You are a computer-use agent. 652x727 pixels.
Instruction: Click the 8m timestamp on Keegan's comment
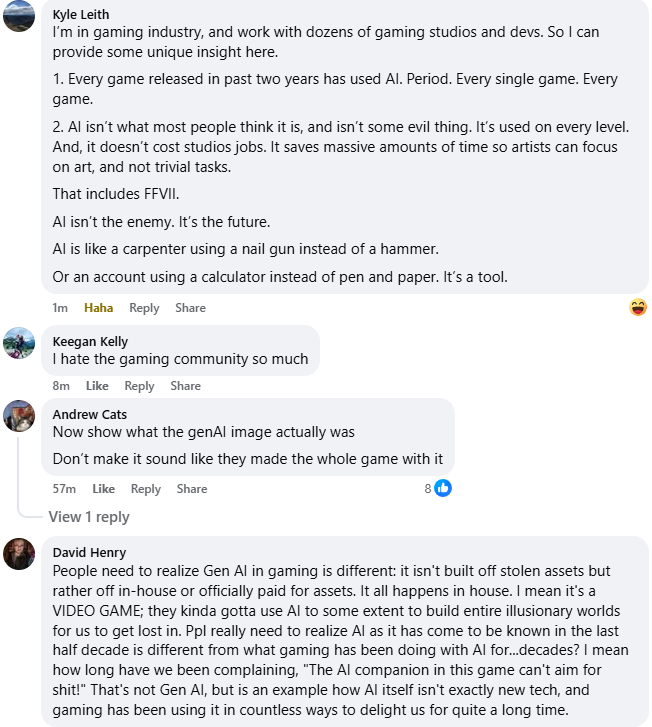tap(61, 386)
